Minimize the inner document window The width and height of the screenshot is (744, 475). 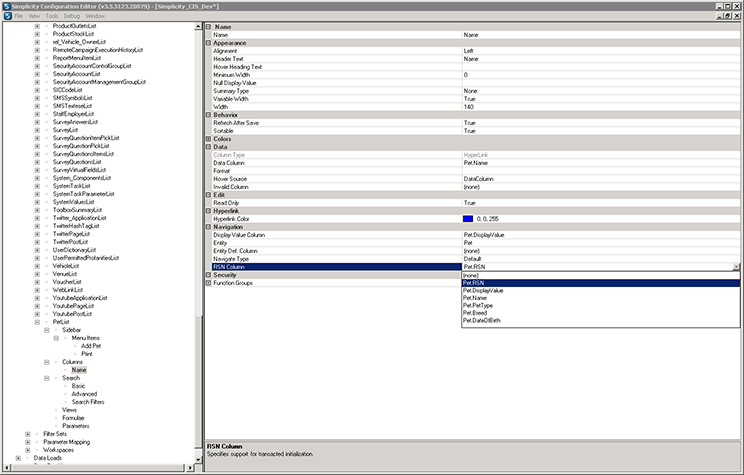coord(720,16)
